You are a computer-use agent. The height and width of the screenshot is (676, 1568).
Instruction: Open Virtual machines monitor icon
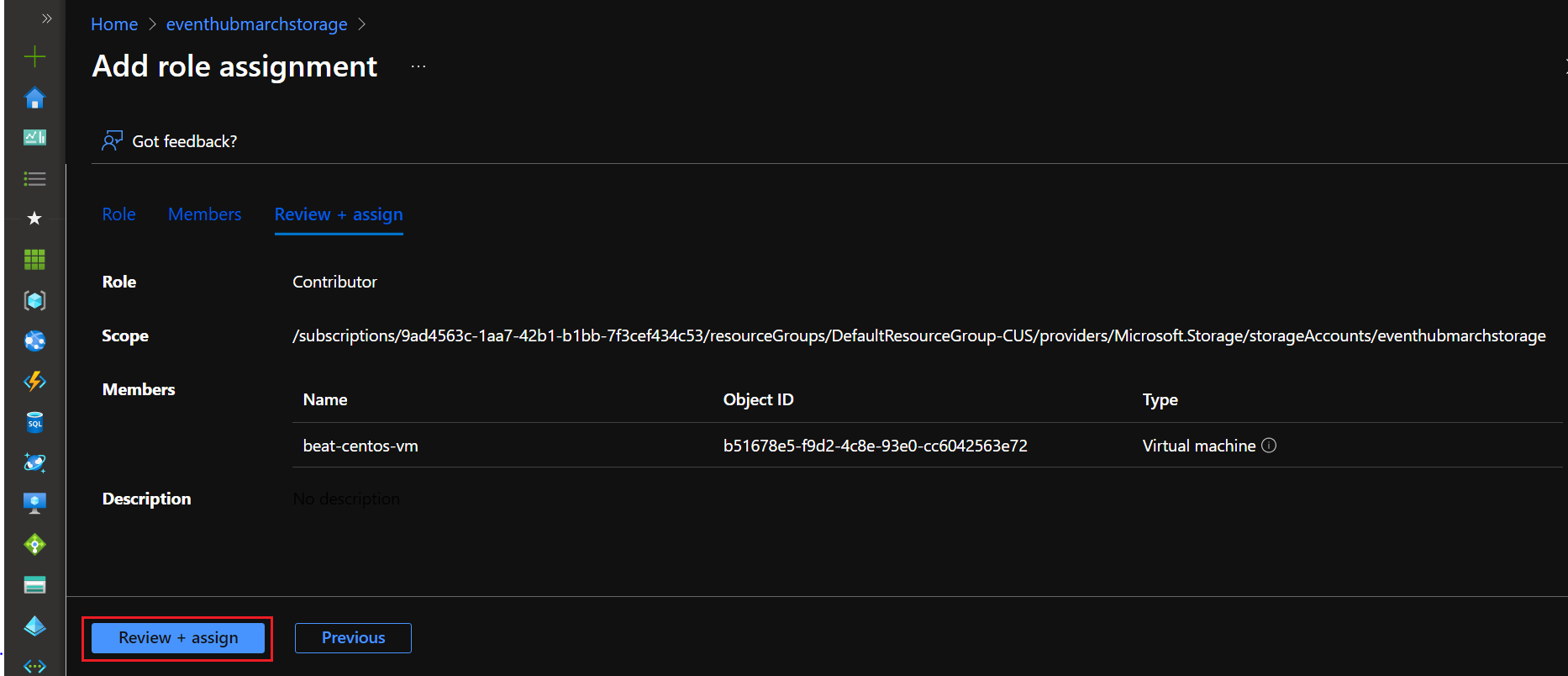point(34,503)
